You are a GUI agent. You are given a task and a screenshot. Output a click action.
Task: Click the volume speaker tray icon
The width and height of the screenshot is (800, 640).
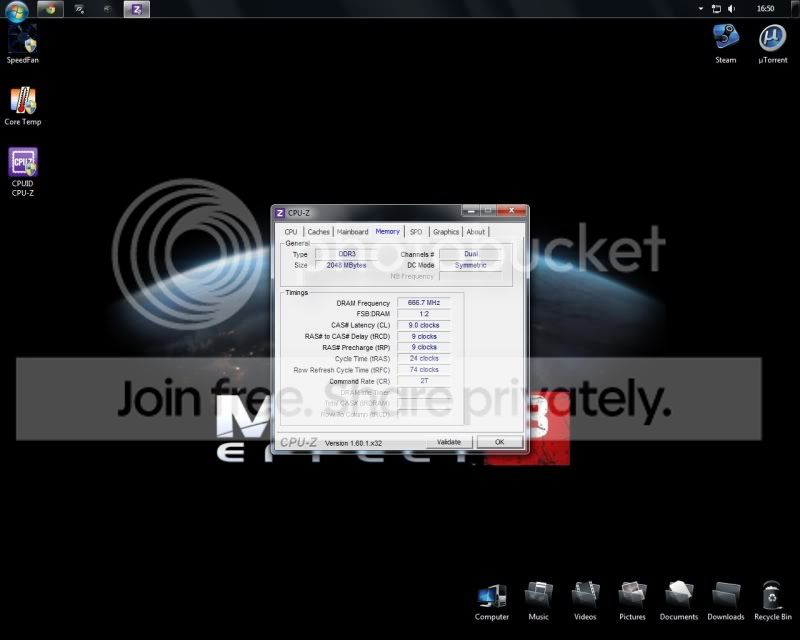tap(732, 9)
